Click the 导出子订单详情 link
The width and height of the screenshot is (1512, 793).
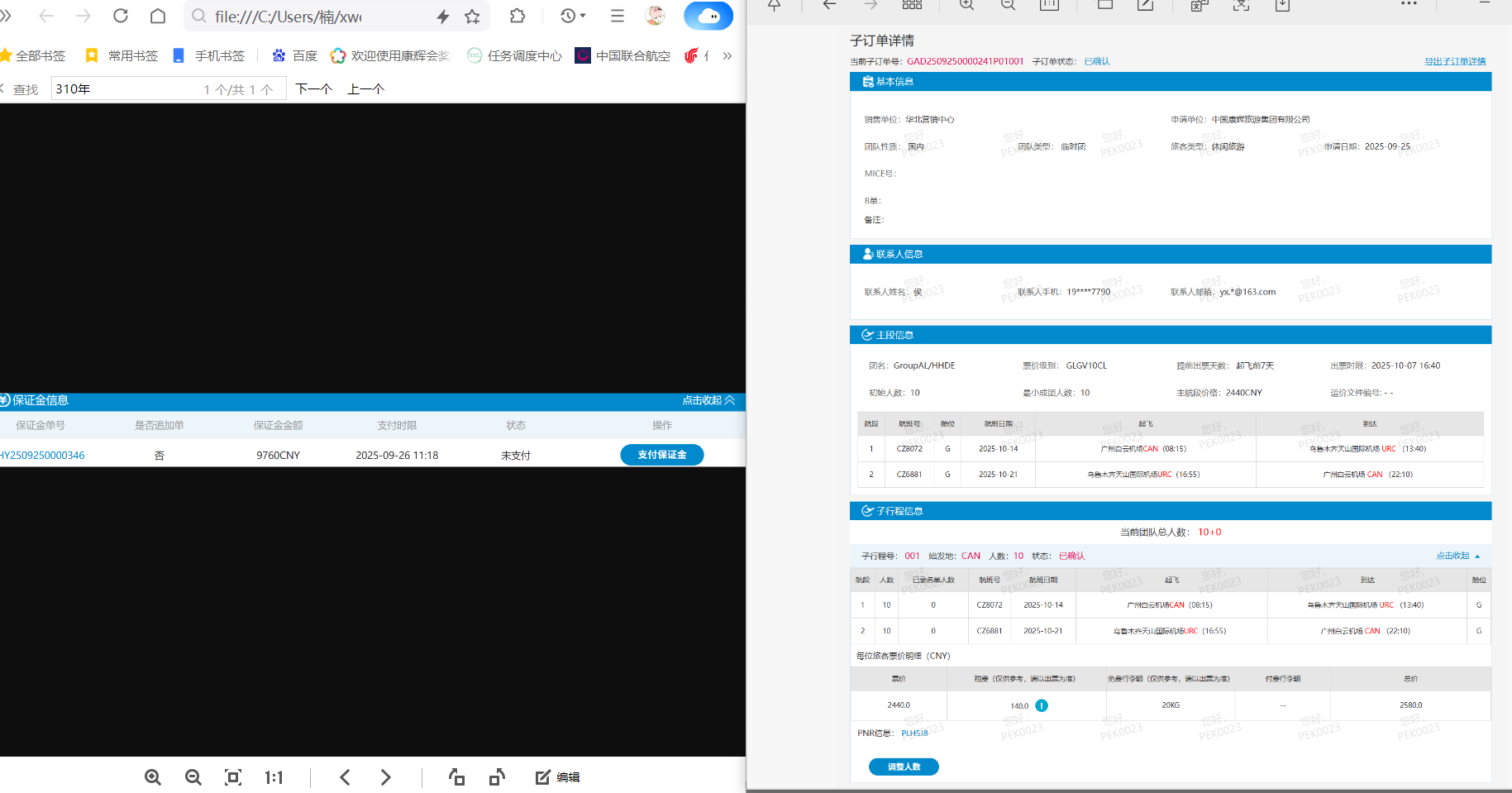[x=1454, y=61]
